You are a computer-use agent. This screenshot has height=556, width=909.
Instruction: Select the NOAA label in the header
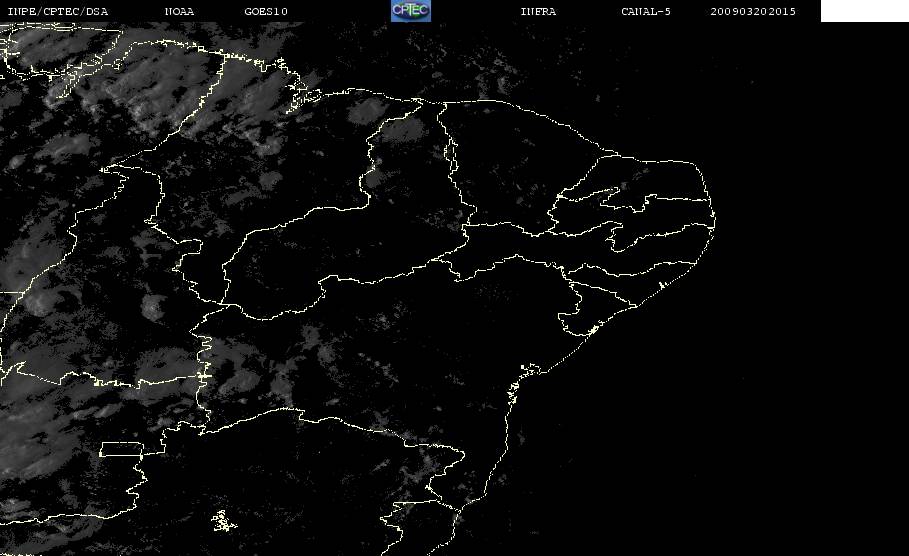click(179, 11)
